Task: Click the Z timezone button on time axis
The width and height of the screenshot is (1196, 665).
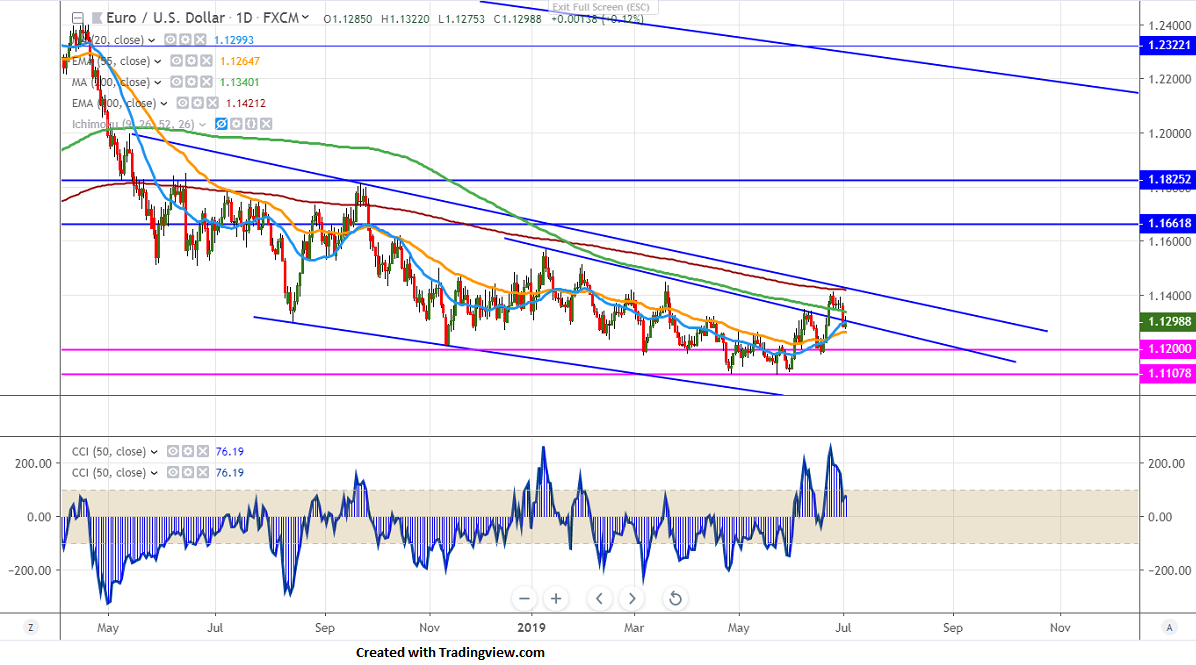Action: coord(31,628)
